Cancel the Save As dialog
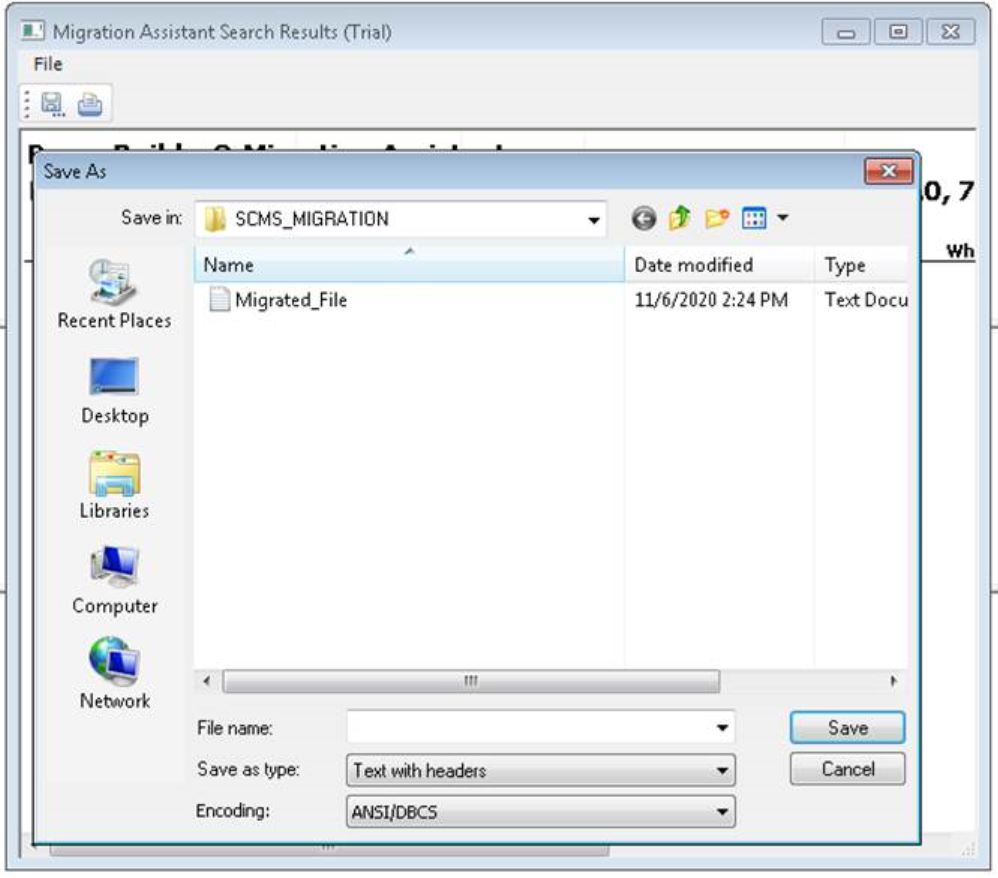 [847, 769]
